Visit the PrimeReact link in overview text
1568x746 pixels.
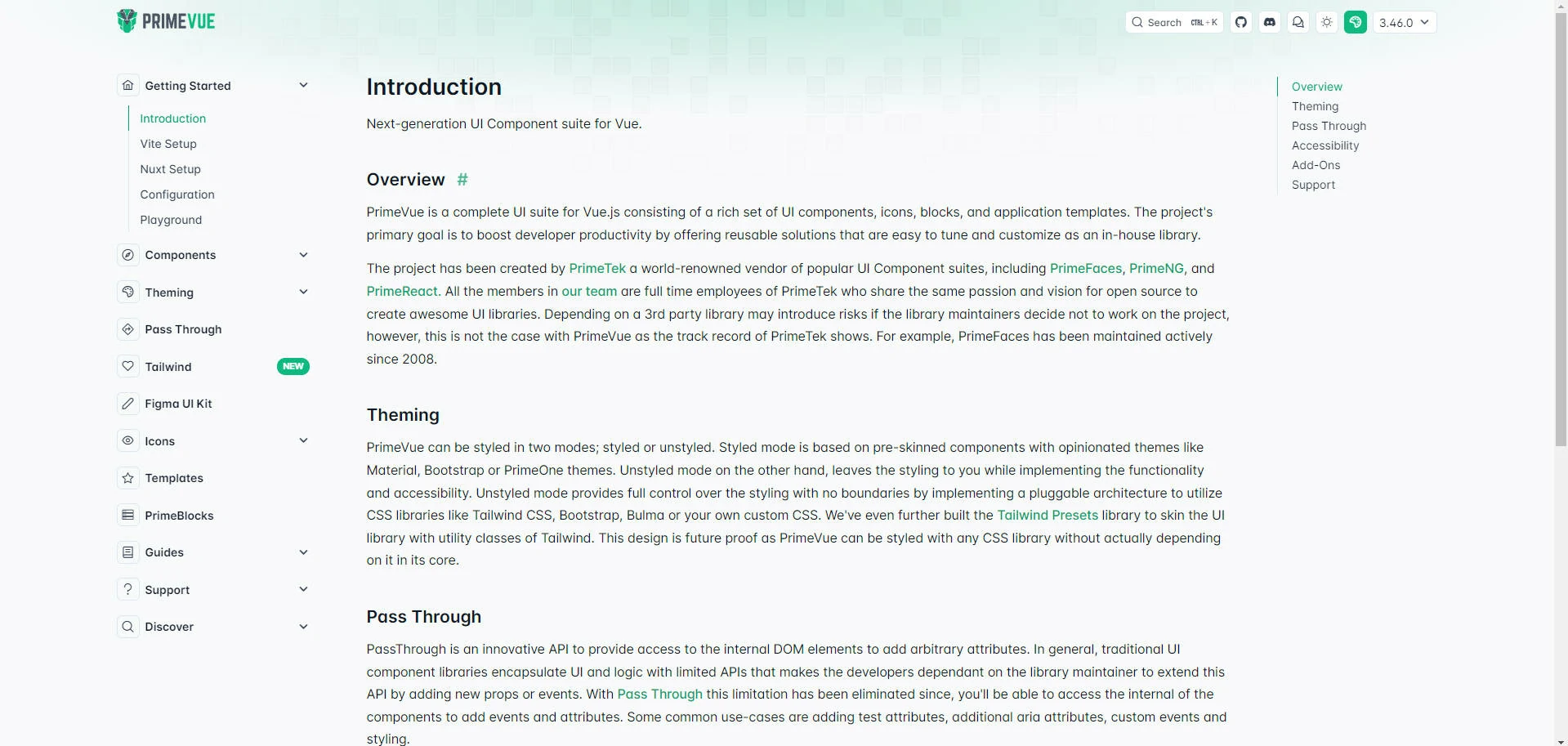point(401,291)
